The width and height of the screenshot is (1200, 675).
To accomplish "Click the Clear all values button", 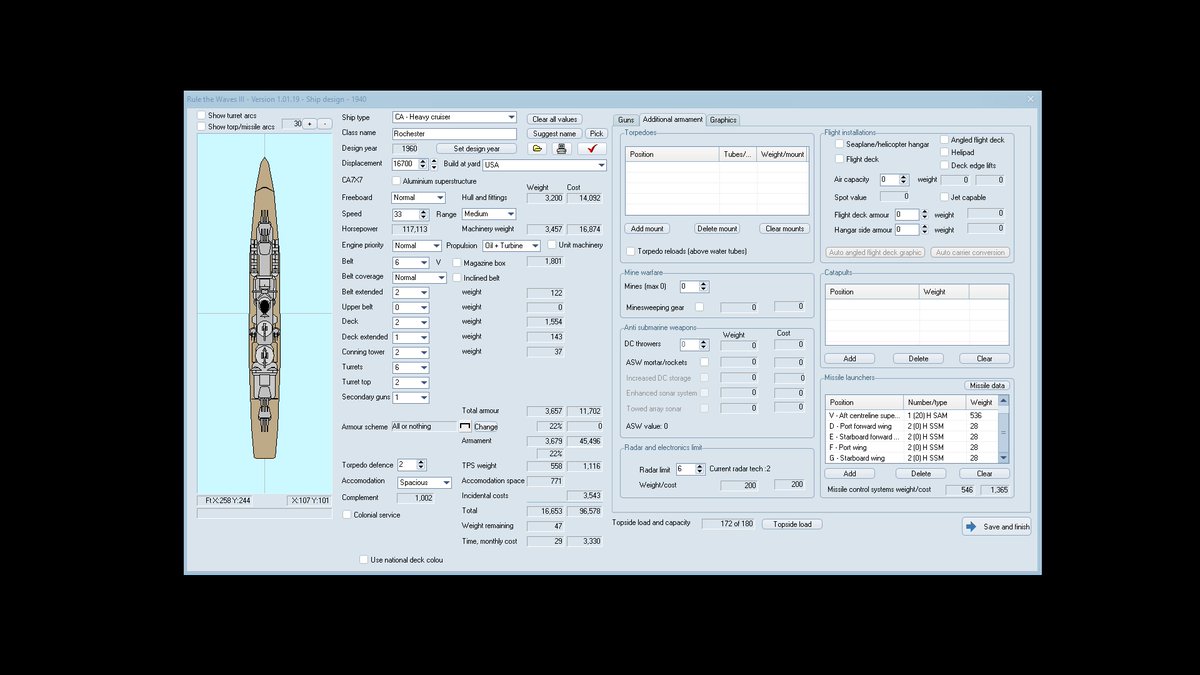I will point(555,119).
